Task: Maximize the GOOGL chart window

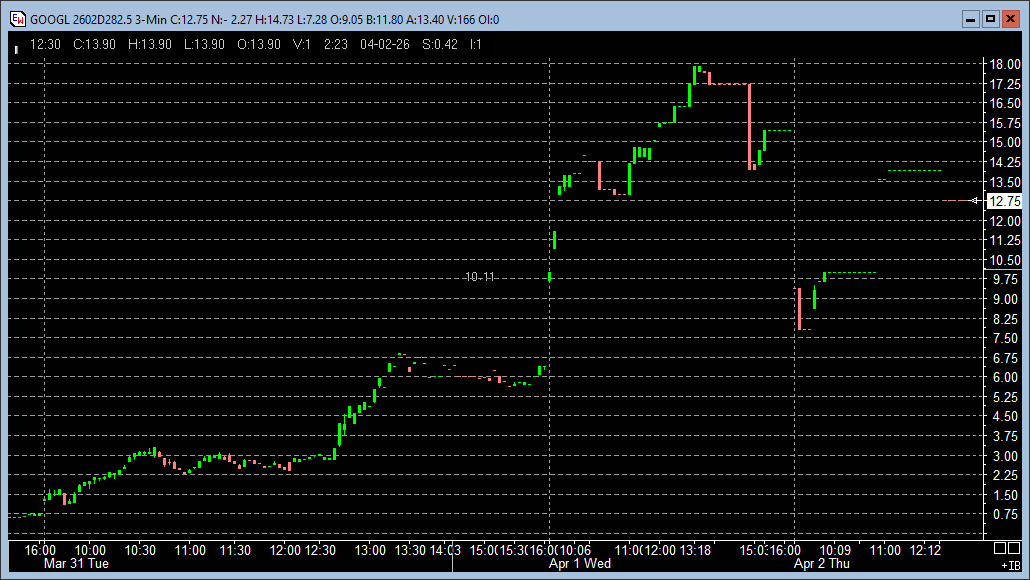Action: 990,19
